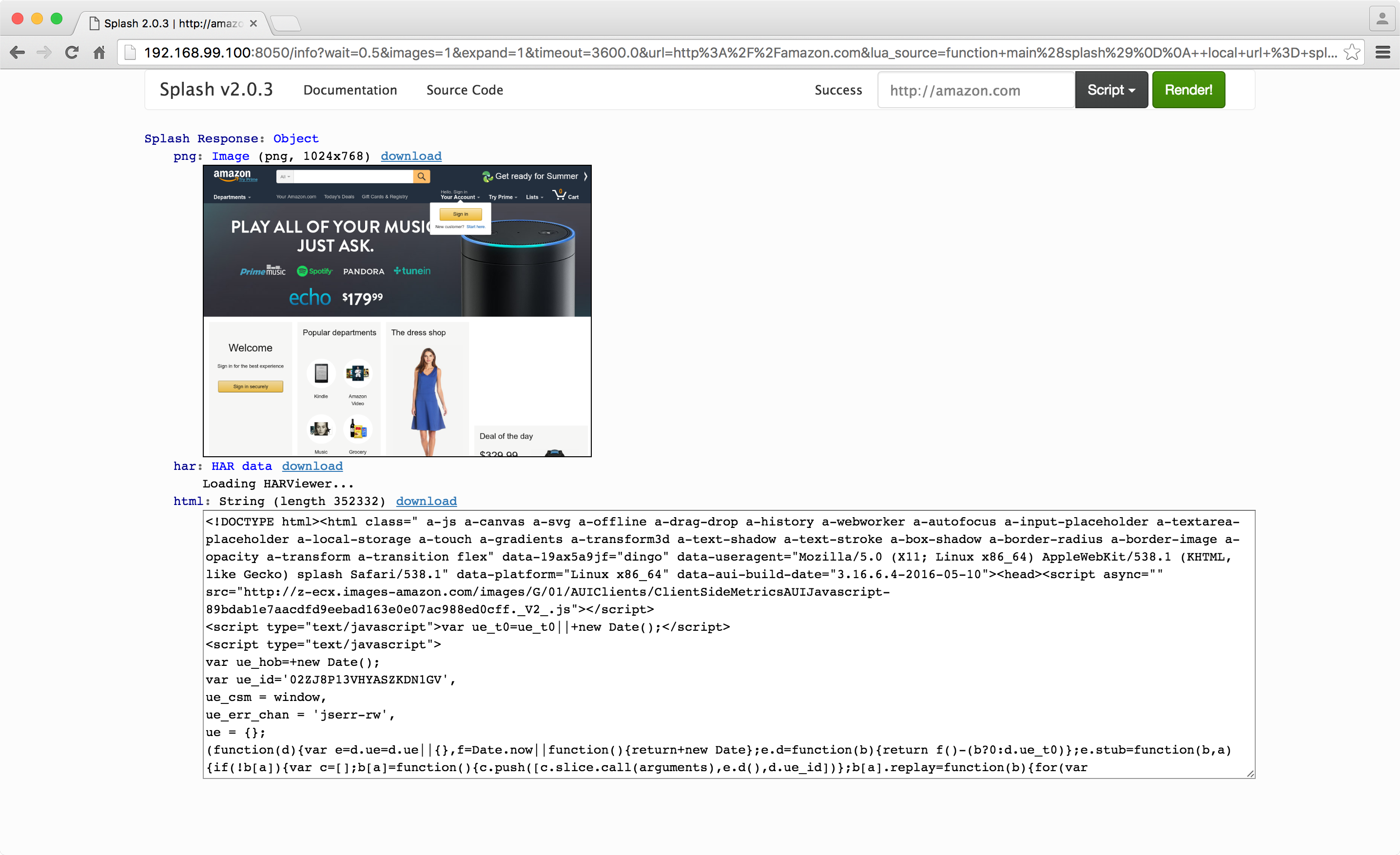Open the Script dropdown
This screenshot has height=855, width=1400.
tap(1111, 90)
